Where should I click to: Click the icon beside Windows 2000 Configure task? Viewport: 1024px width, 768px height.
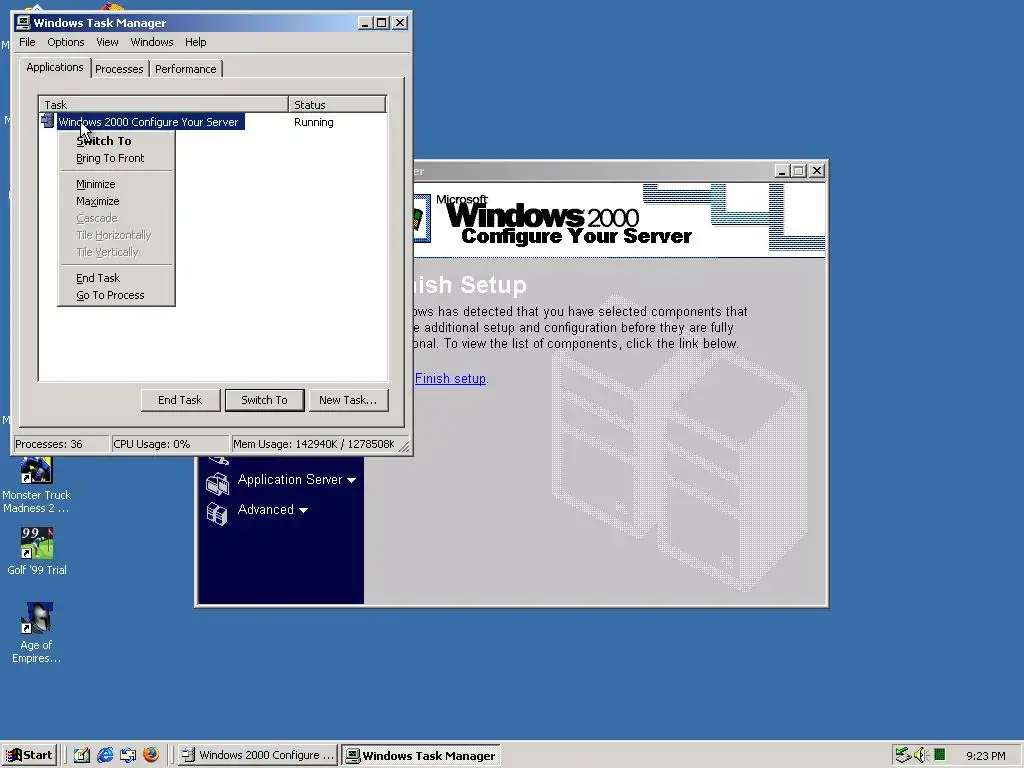[x=48, y=121]
